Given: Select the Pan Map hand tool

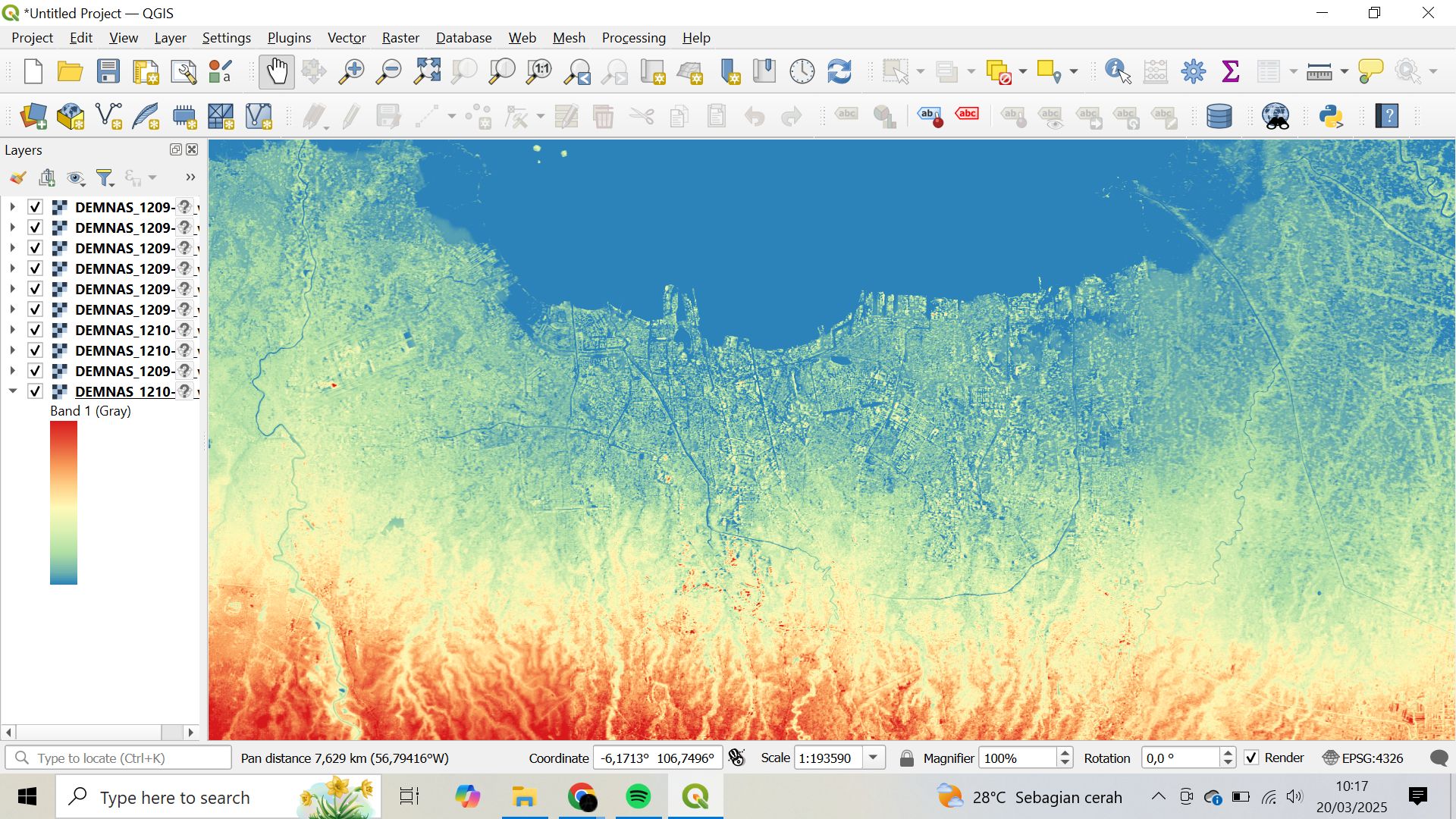Looking at the screenshot, I should 277,71.
